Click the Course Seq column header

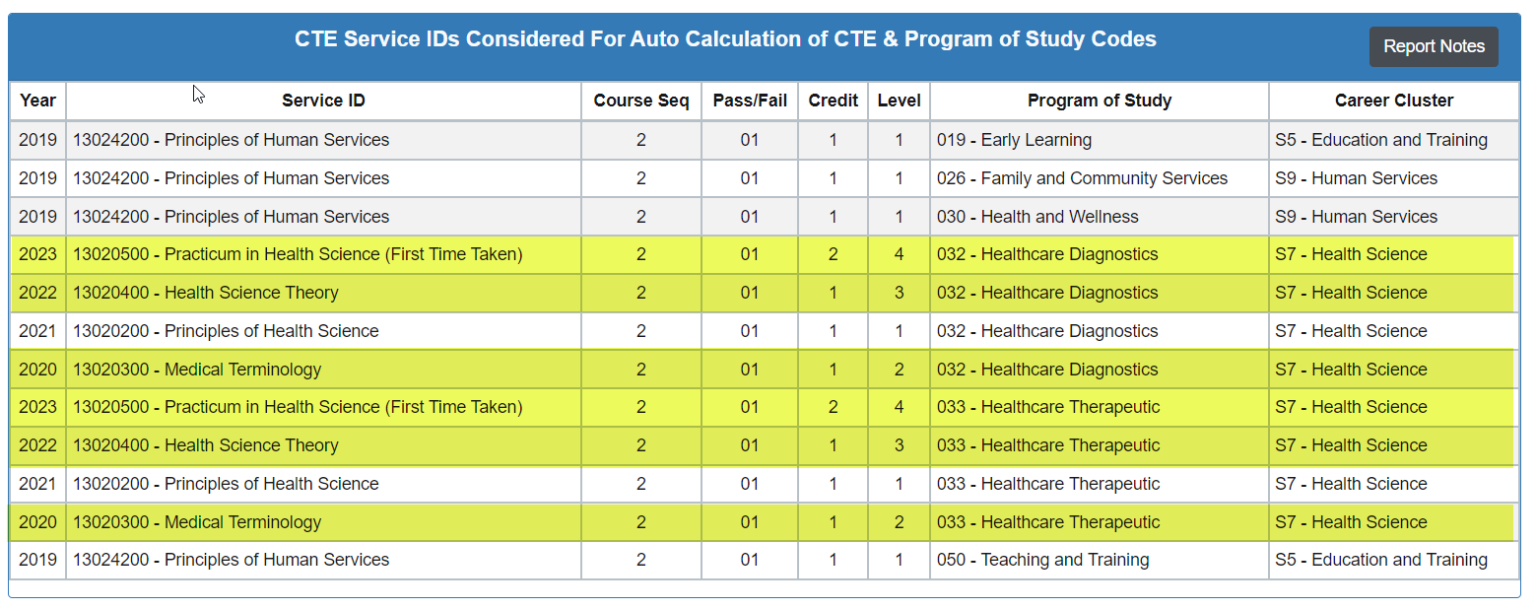(x=640, y=100)
